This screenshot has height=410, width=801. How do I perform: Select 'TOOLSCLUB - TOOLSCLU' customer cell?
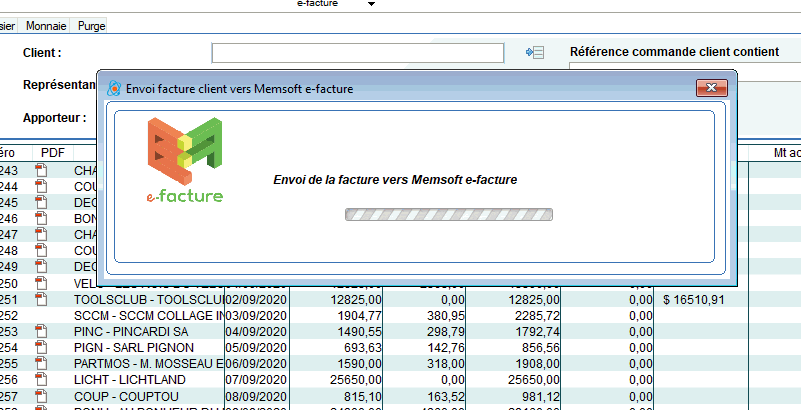coord(149,299)
